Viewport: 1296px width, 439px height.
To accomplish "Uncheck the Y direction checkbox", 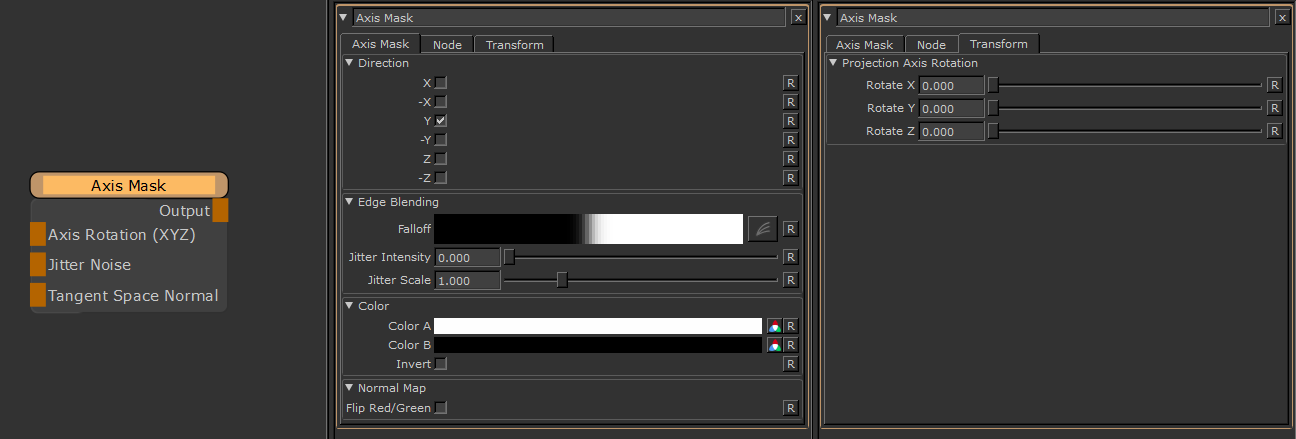I will [x=441, y=121].
